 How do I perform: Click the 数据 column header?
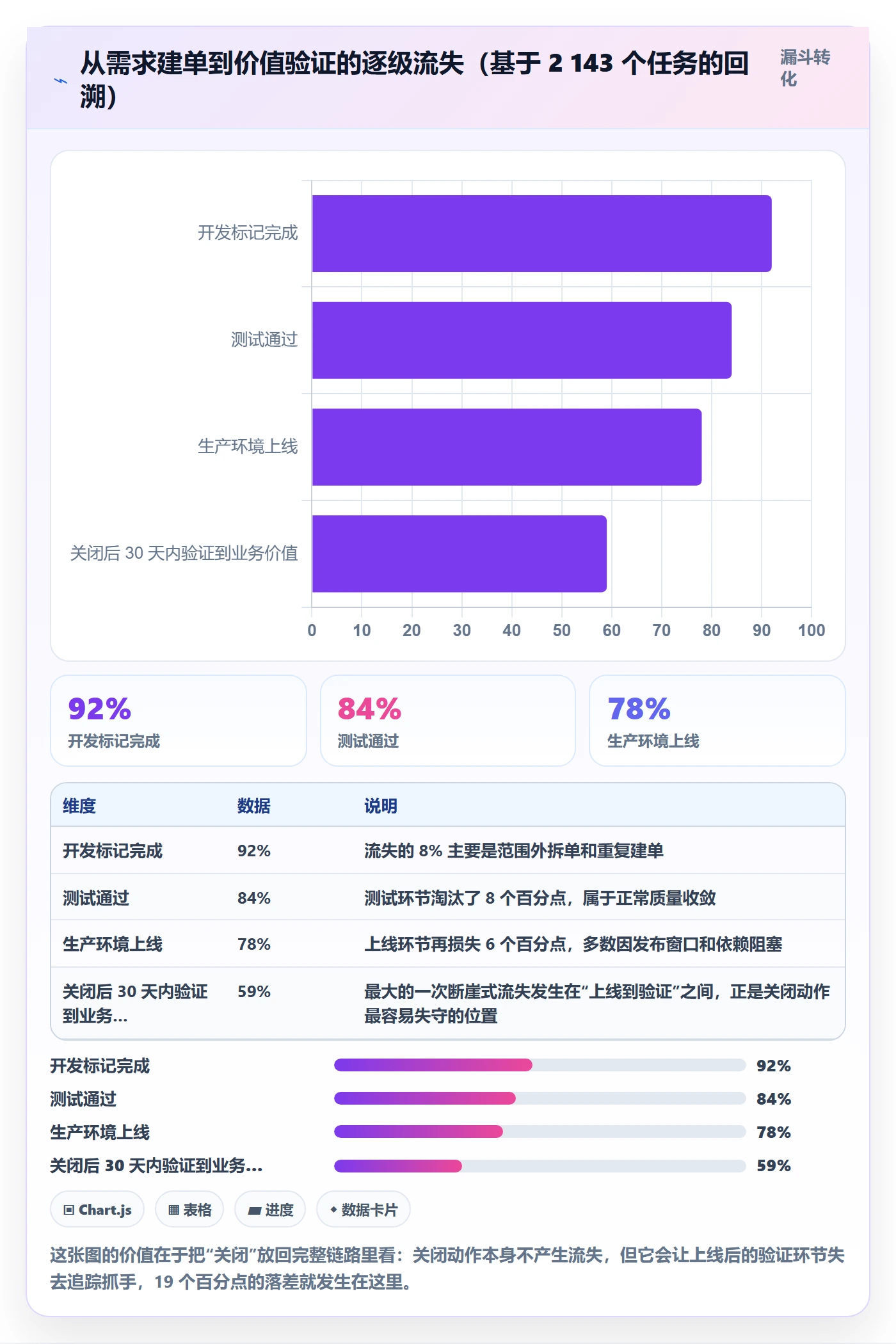[x=254, y=806]
